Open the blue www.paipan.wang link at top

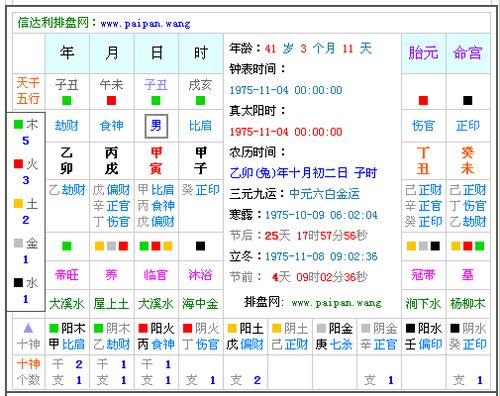[x=145, y=24]
